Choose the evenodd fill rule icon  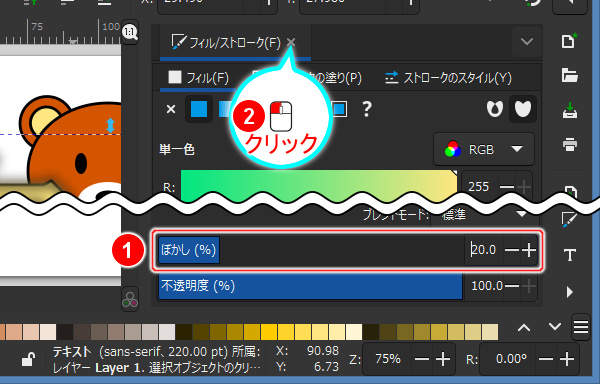[x=494, y=109]
